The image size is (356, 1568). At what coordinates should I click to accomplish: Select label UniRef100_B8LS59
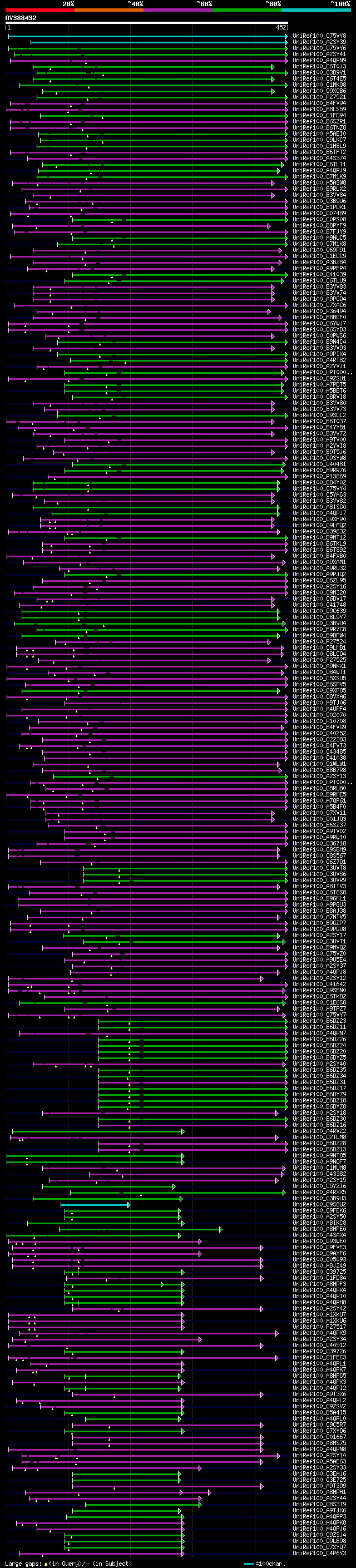319,109
